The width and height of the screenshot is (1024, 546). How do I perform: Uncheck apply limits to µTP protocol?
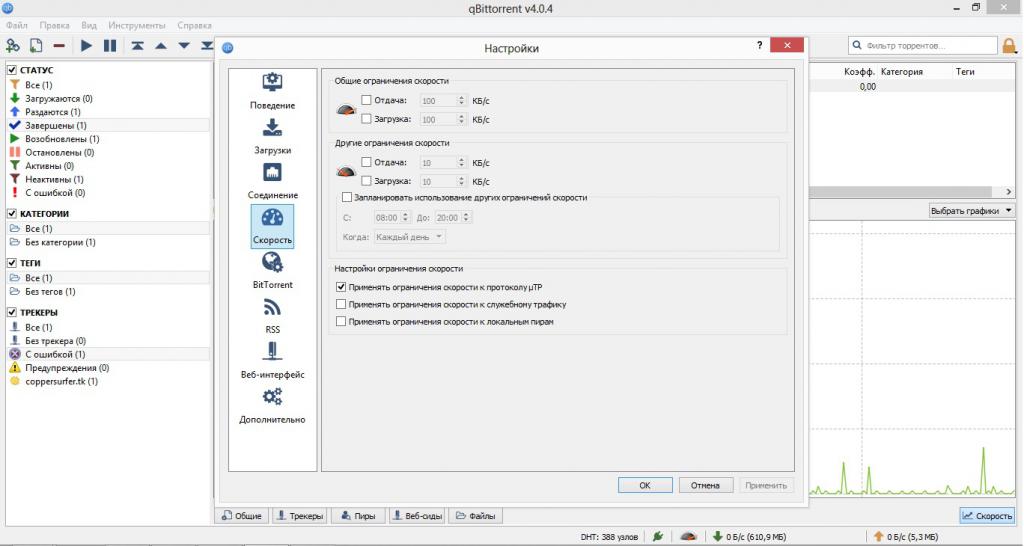341,287
